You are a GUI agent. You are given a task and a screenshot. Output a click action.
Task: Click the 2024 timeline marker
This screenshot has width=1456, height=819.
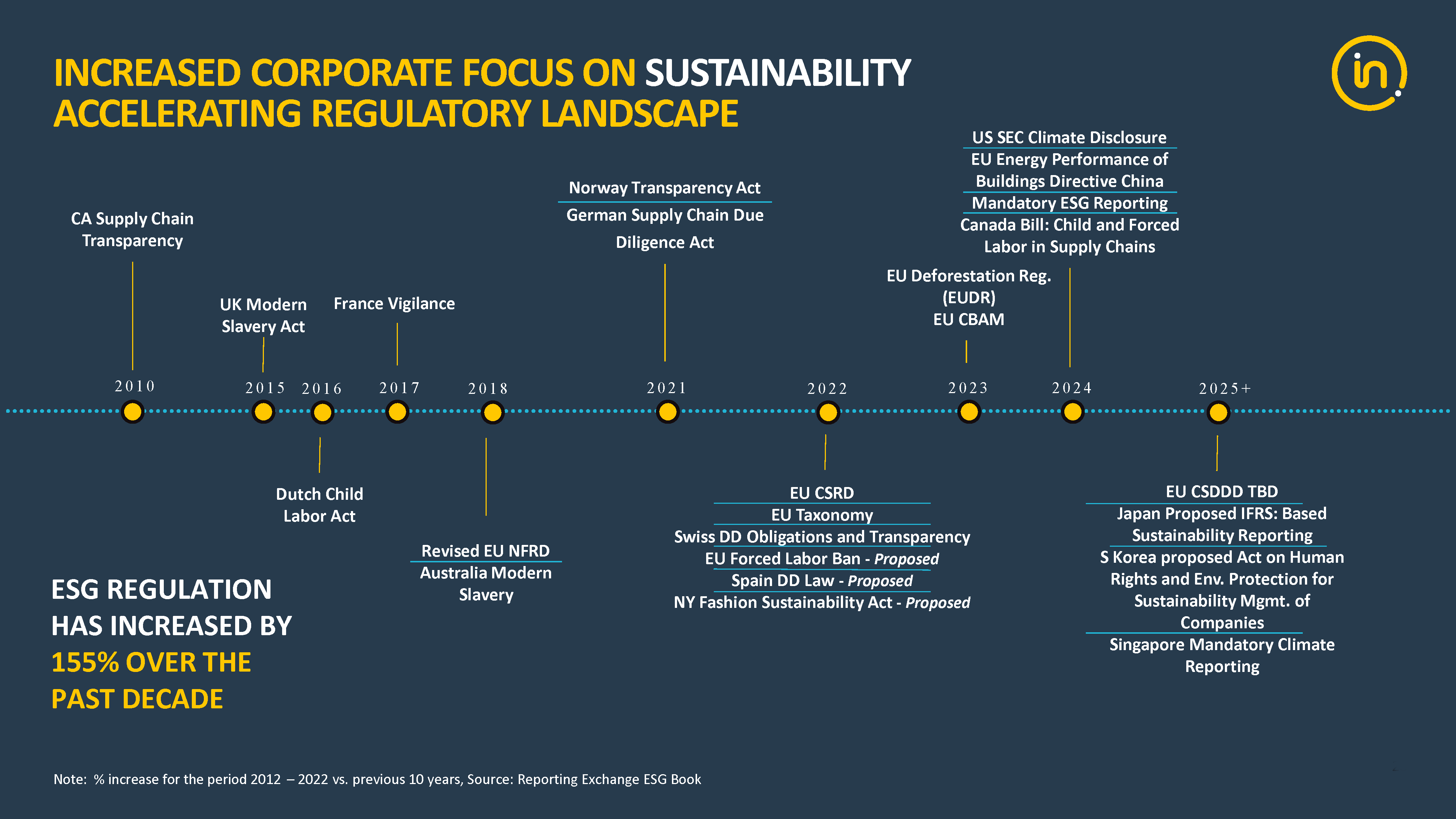click(1072, 411)
